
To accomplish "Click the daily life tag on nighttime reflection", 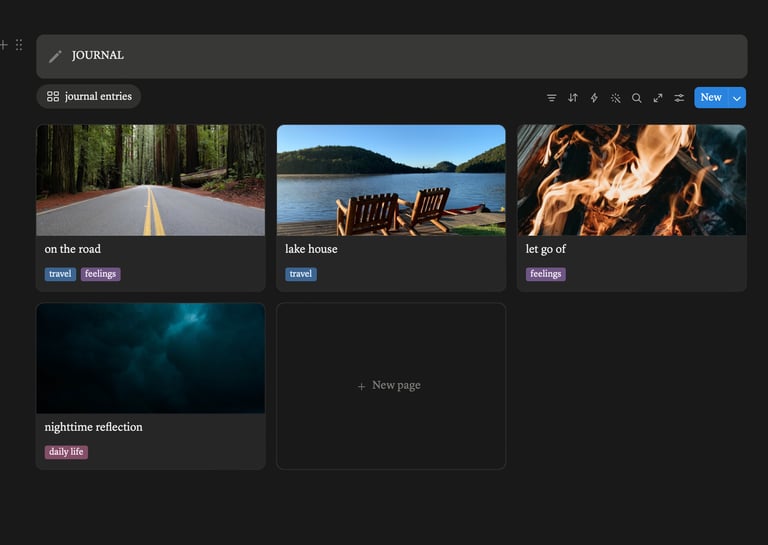I will point(66,452).
